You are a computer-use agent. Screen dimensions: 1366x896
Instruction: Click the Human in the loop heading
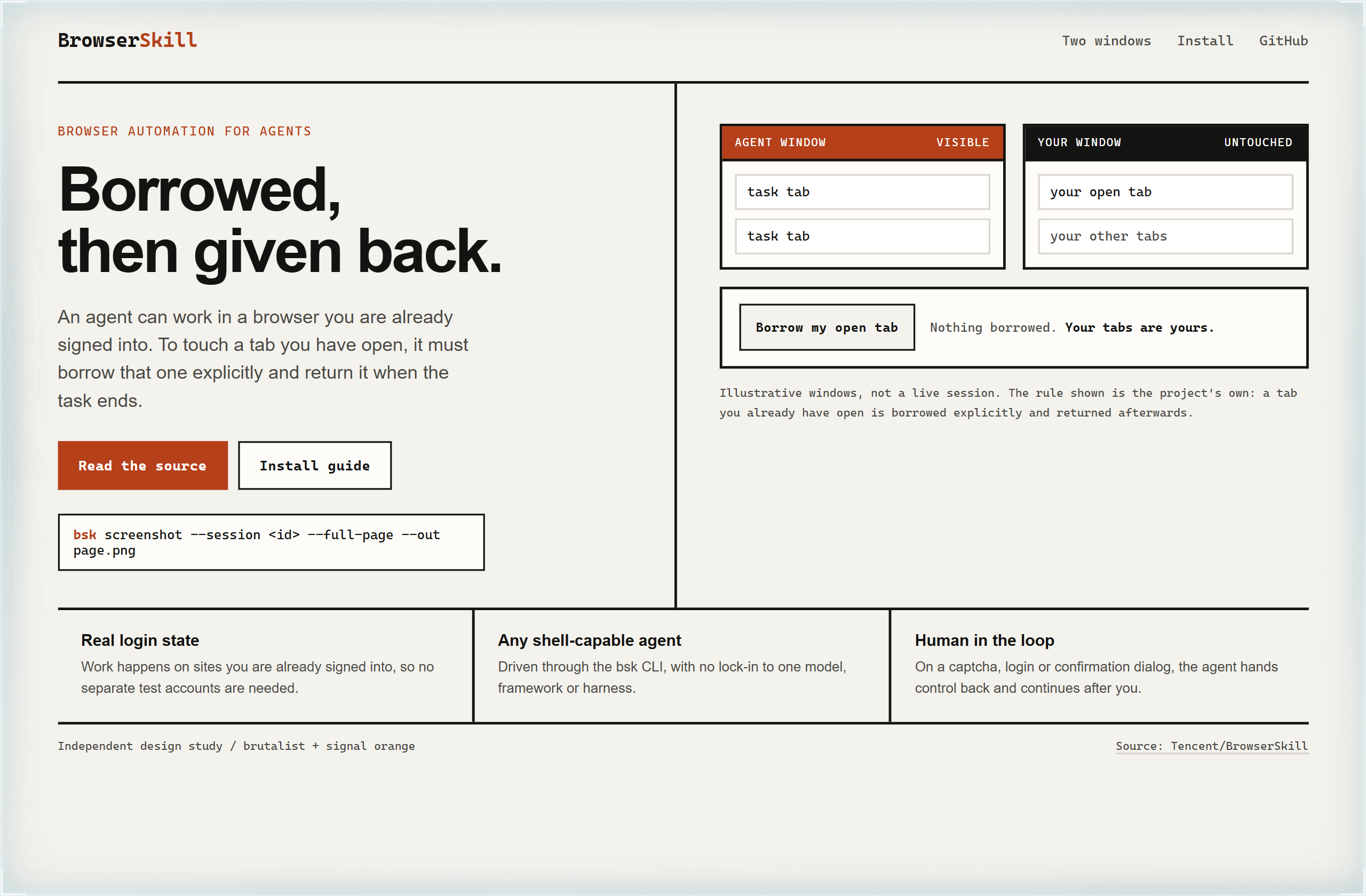[984, 640]
